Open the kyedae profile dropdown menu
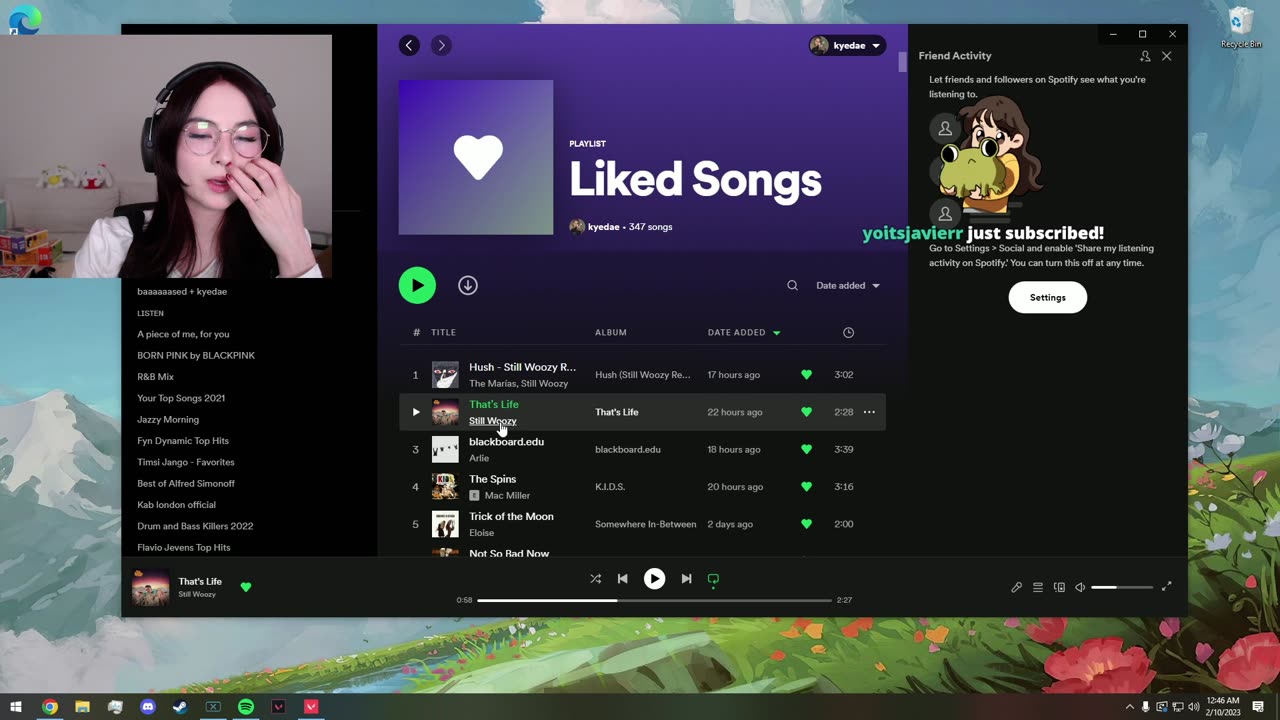This screenshot has height=720, width=1280. (x=847, y=45)
